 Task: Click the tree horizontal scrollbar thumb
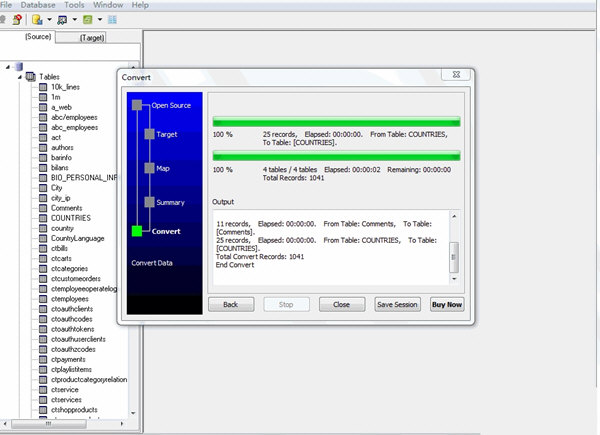(x=49, y=424)
